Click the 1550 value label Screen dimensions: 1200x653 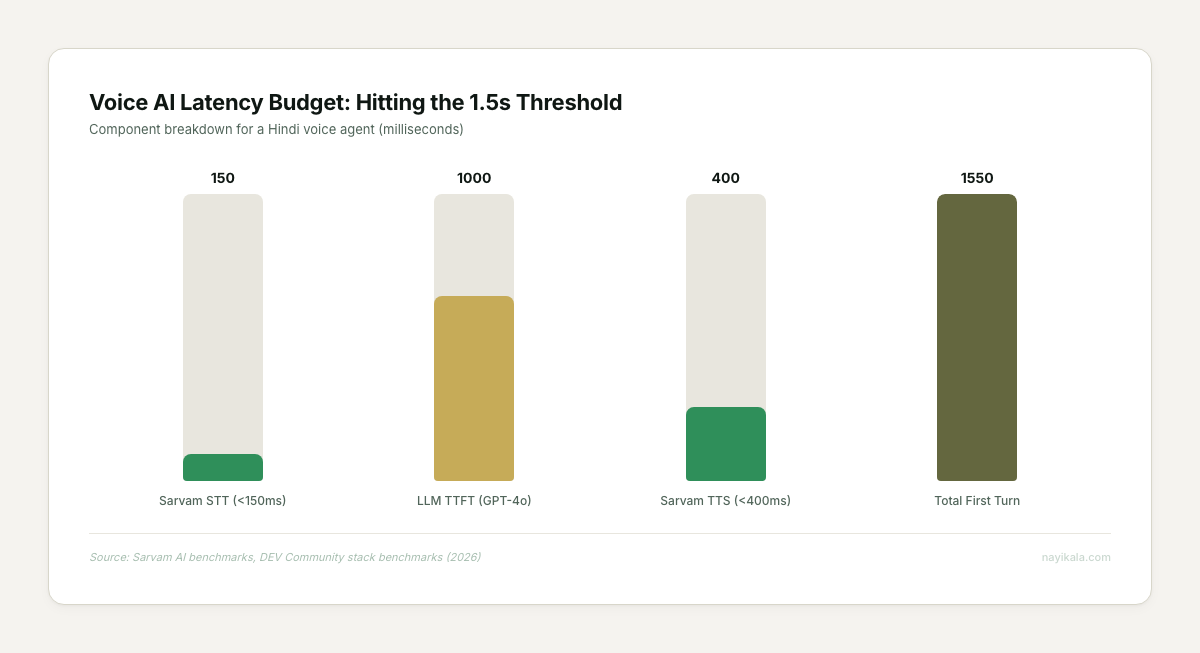[977, 178]
